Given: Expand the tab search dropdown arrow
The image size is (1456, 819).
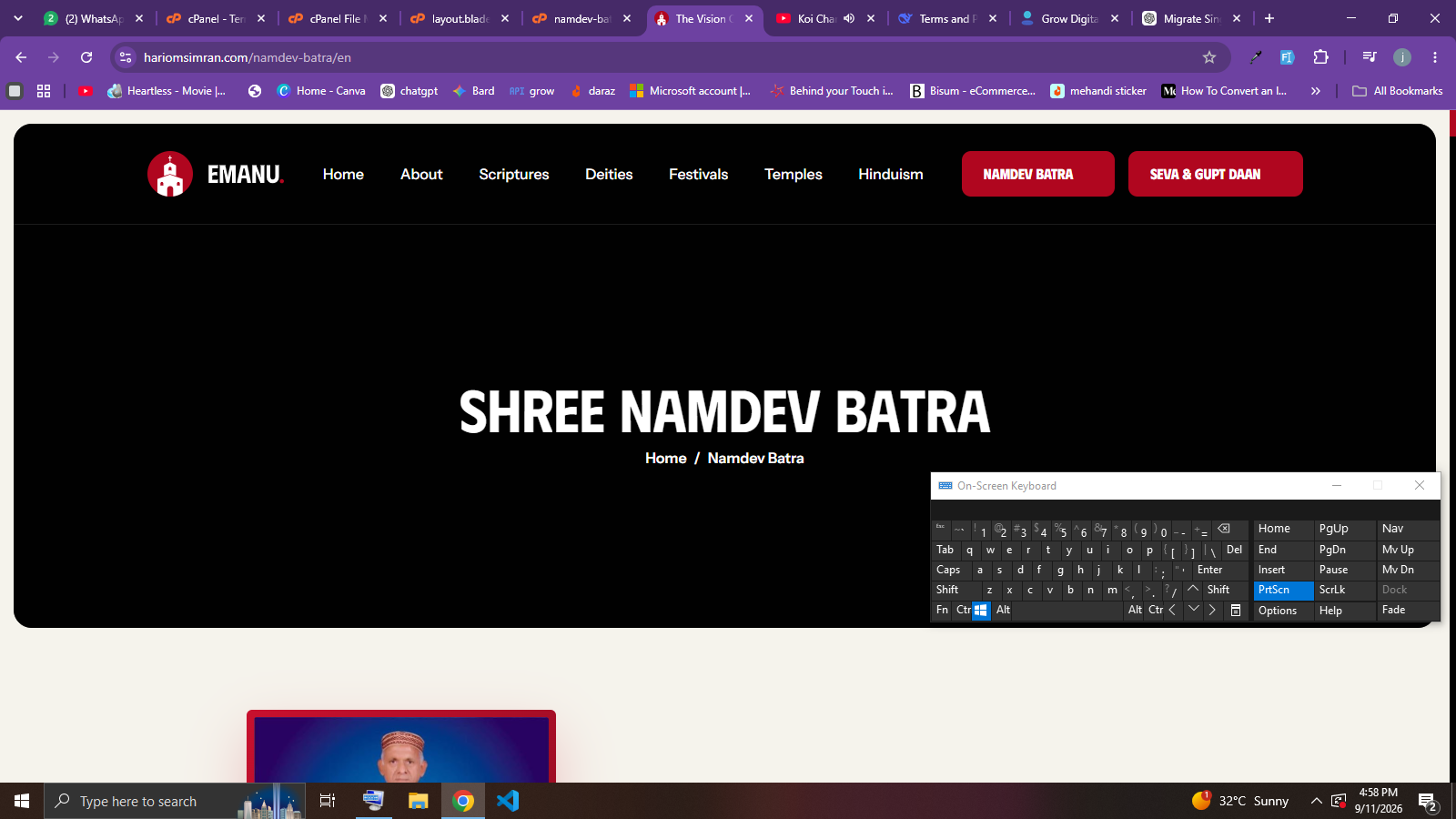Looking at the screenshot, I should (18, 18).
